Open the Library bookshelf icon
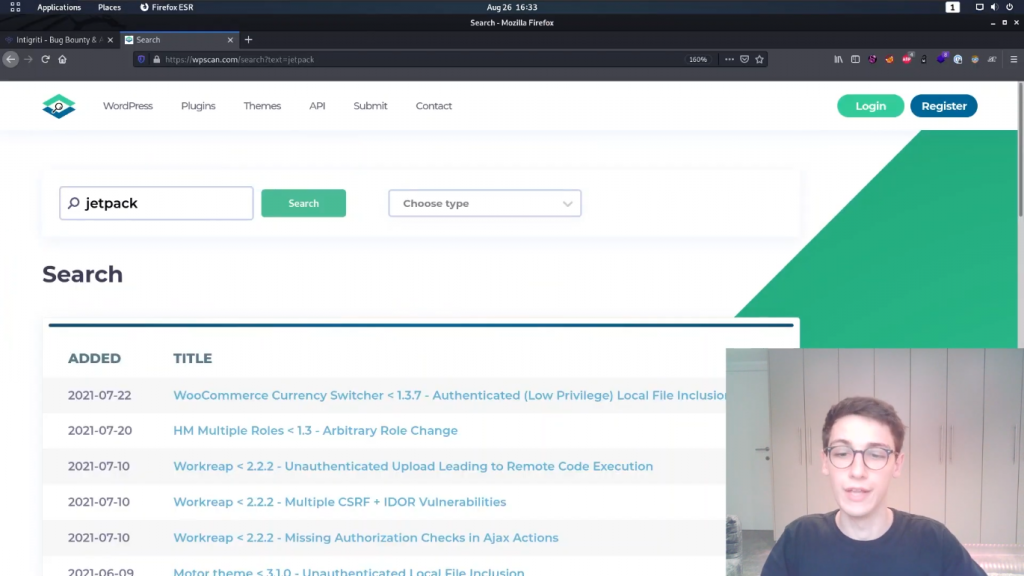The image size is (1024, 576). [838, 59]
